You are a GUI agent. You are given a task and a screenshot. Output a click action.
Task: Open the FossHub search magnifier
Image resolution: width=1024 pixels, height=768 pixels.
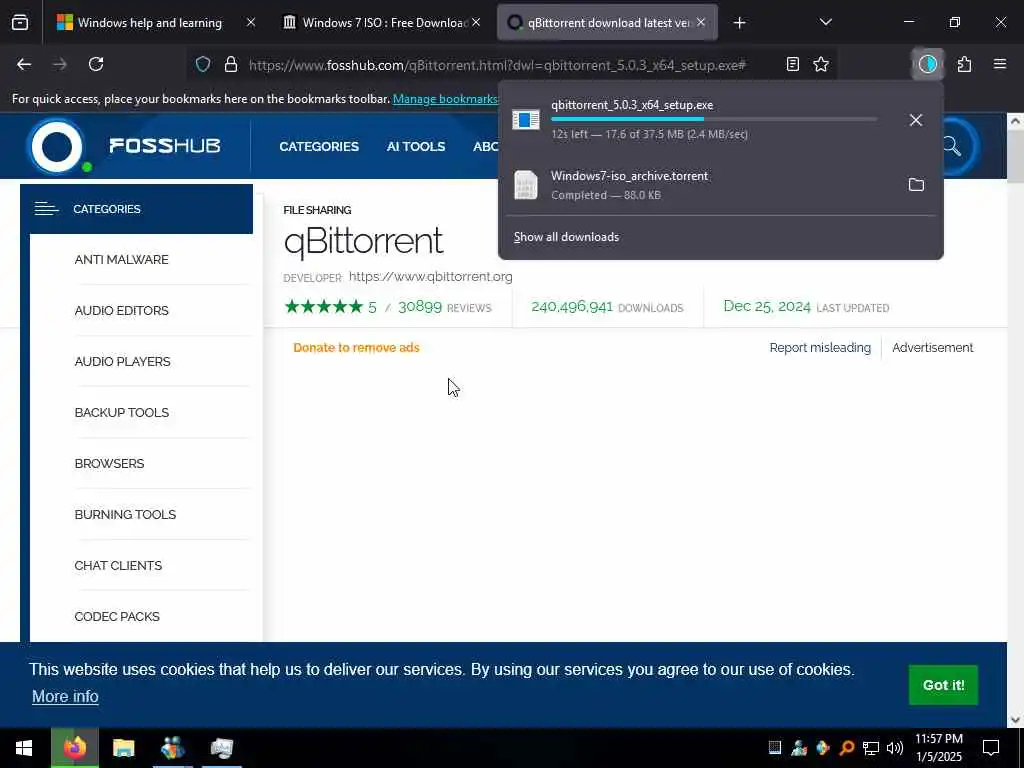(952, 146)
